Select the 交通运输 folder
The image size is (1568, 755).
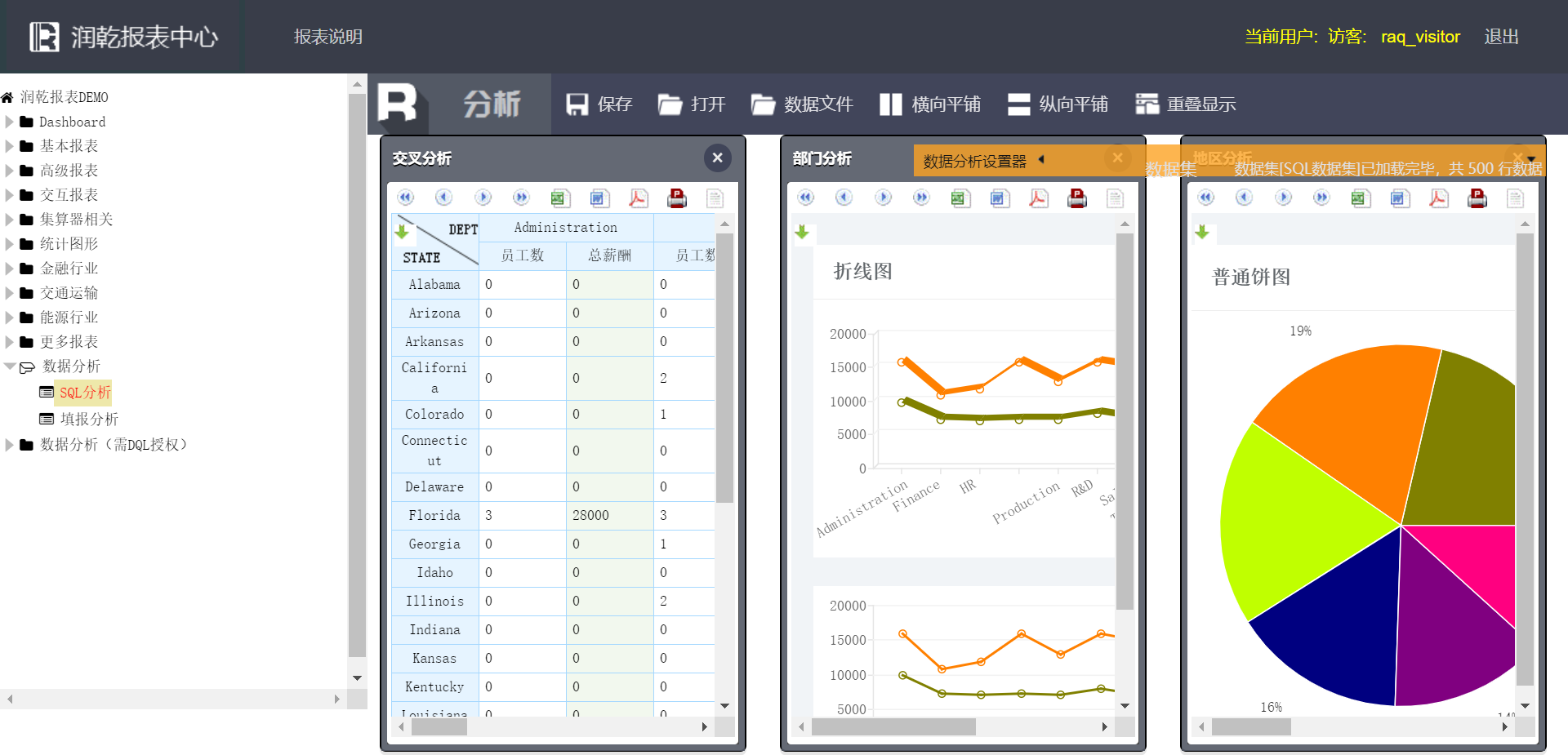tap(69, 293)
